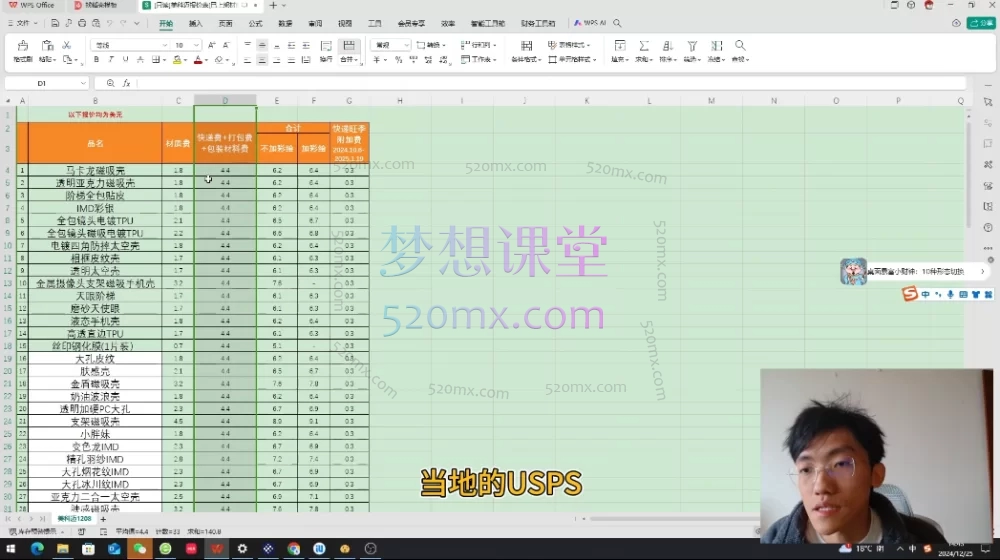Increase font size with A+ icon
This screenshot has width=1000, height=560.
[212, 45]
